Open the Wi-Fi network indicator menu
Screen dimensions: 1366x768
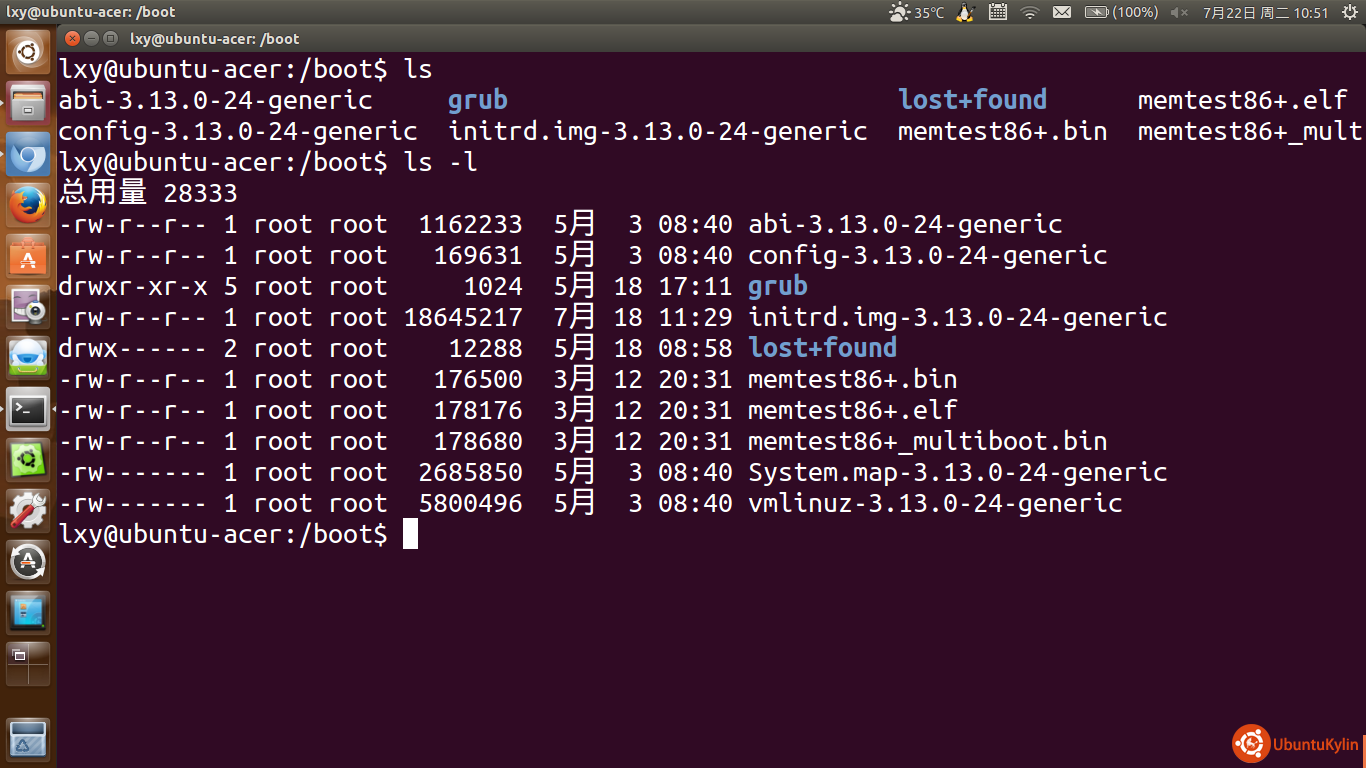[x=1030, y=12]
